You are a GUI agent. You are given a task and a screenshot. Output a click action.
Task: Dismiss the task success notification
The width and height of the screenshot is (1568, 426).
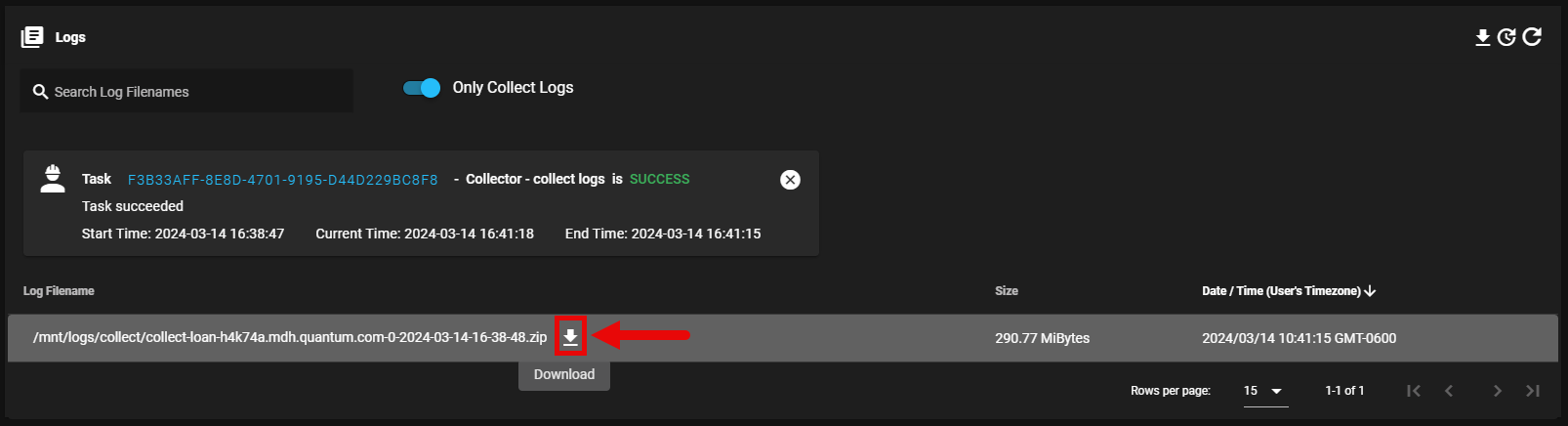790,180
